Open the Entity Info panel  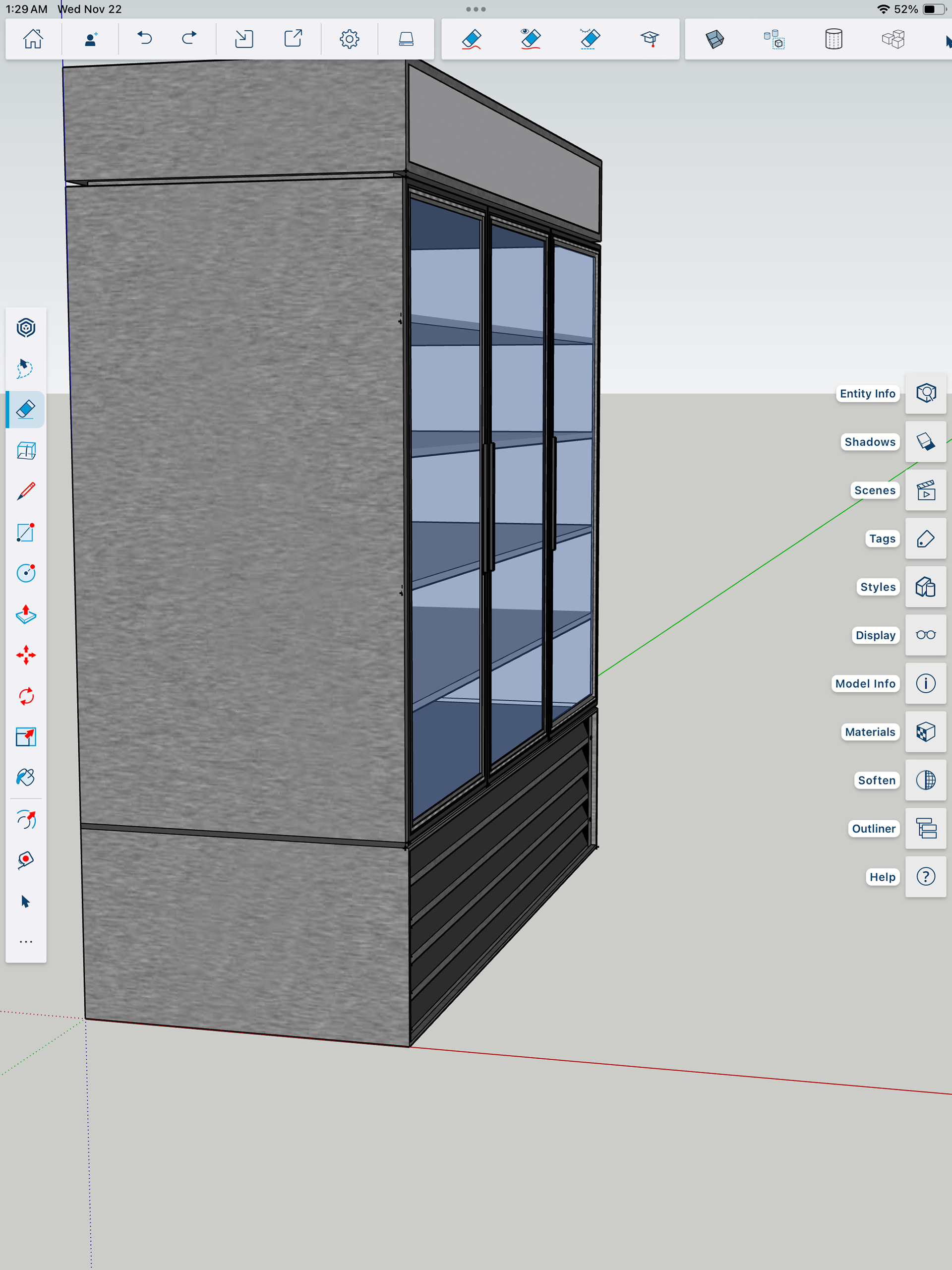926,393
